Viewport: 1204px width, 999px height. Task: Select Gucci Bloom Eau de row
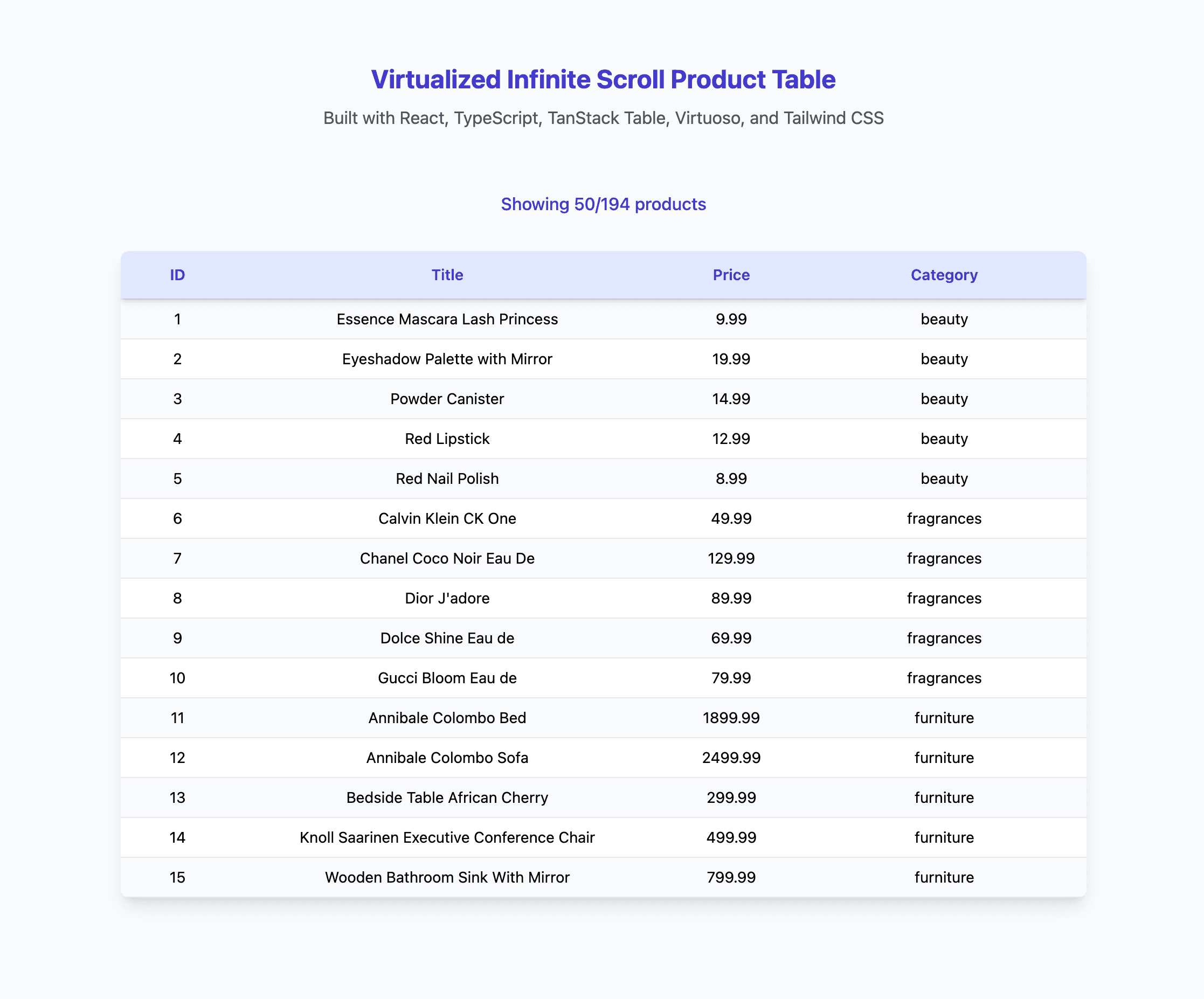(x=447, y=678)
